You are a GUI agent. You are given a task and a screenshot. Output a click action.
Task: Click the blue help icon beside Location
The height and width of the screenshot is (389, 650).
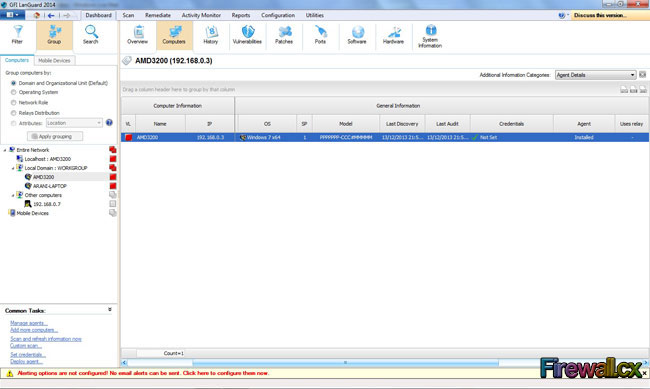click(109, 123)
